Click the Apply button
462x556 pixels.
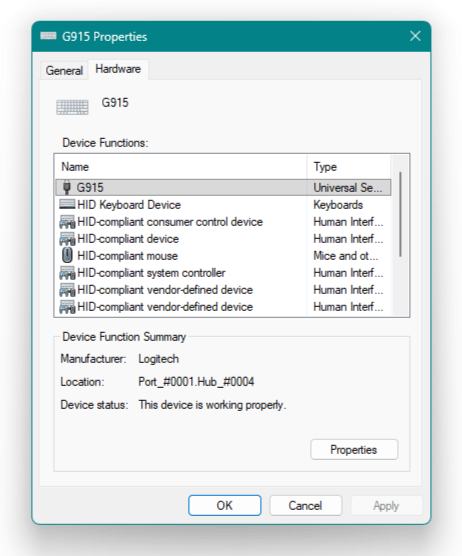(386, 505)
